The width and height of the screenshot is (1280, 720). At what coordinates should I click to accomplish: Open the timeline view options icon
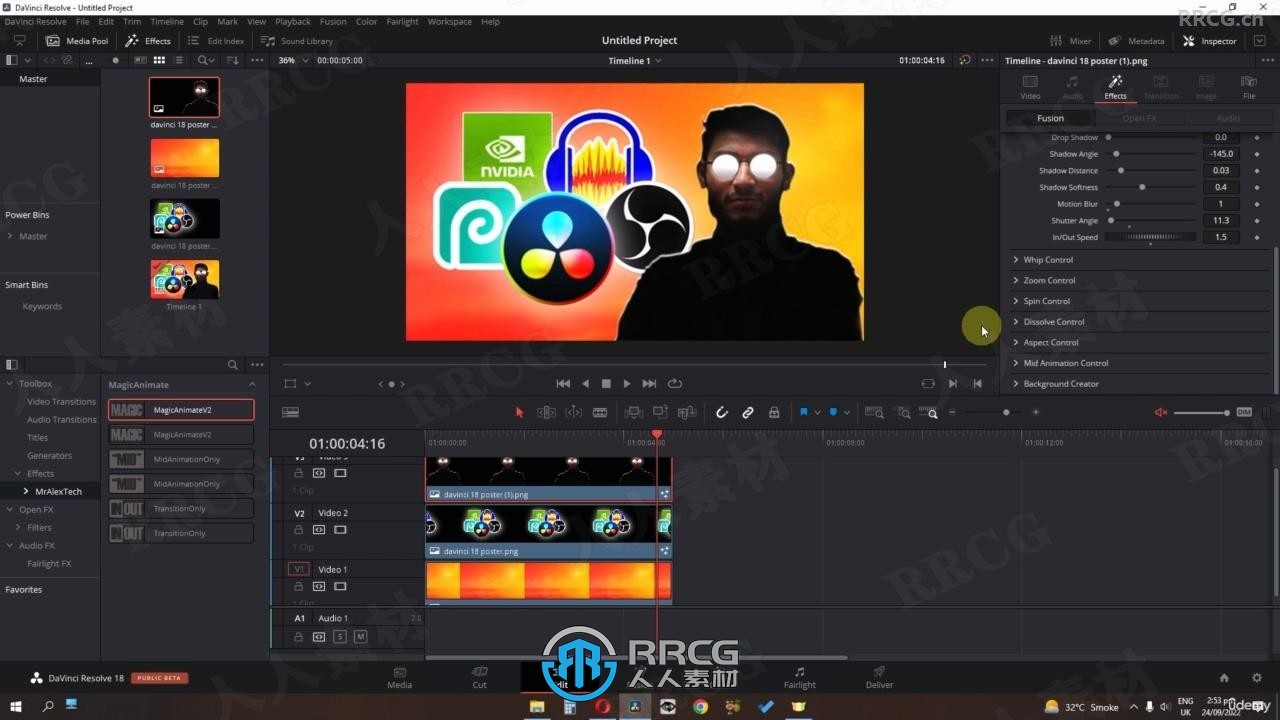pyautogui.click(x=290, y=412)
